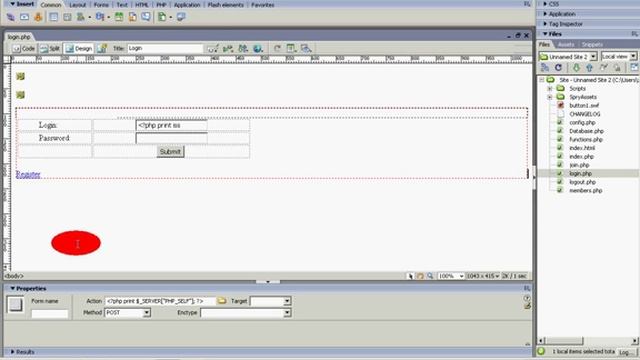Switch to the Snippets tab
640x360 pixels.
tap(592, 44)
